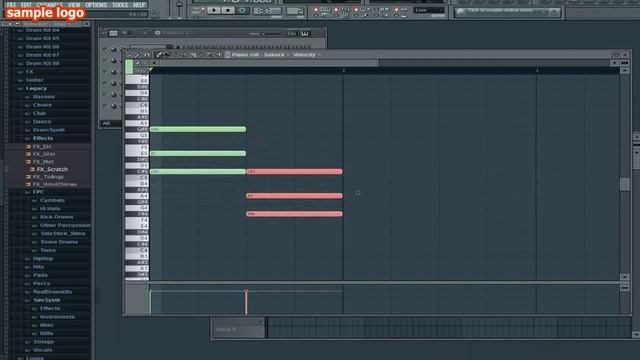Open the Snare Drums folder

[59, 242]
